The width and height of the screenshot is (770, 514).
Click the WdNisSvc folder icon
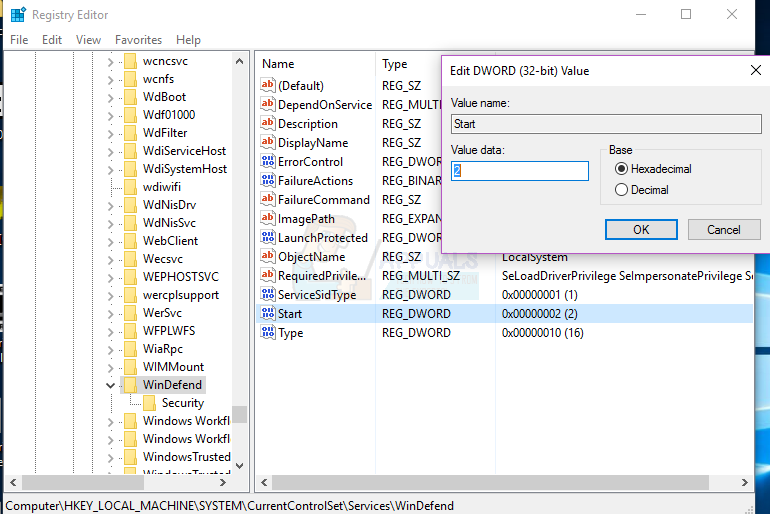(x=130, y=223)
